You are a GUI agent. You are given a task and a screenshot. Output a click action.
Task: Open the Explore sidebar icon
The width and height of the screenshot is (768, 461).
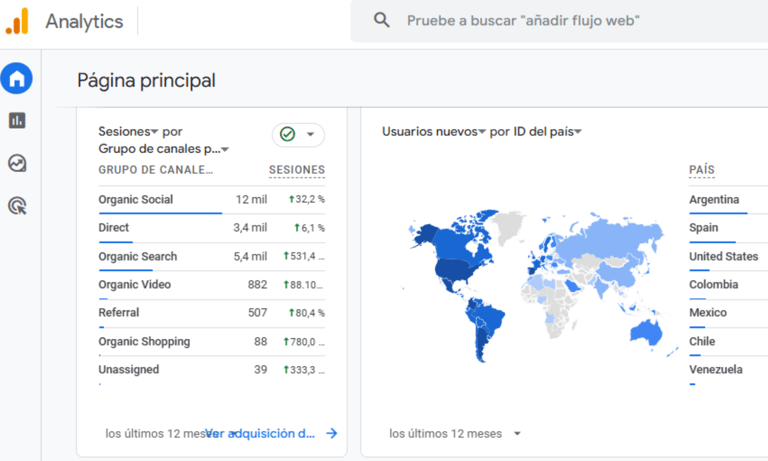[x=17, y=163]
